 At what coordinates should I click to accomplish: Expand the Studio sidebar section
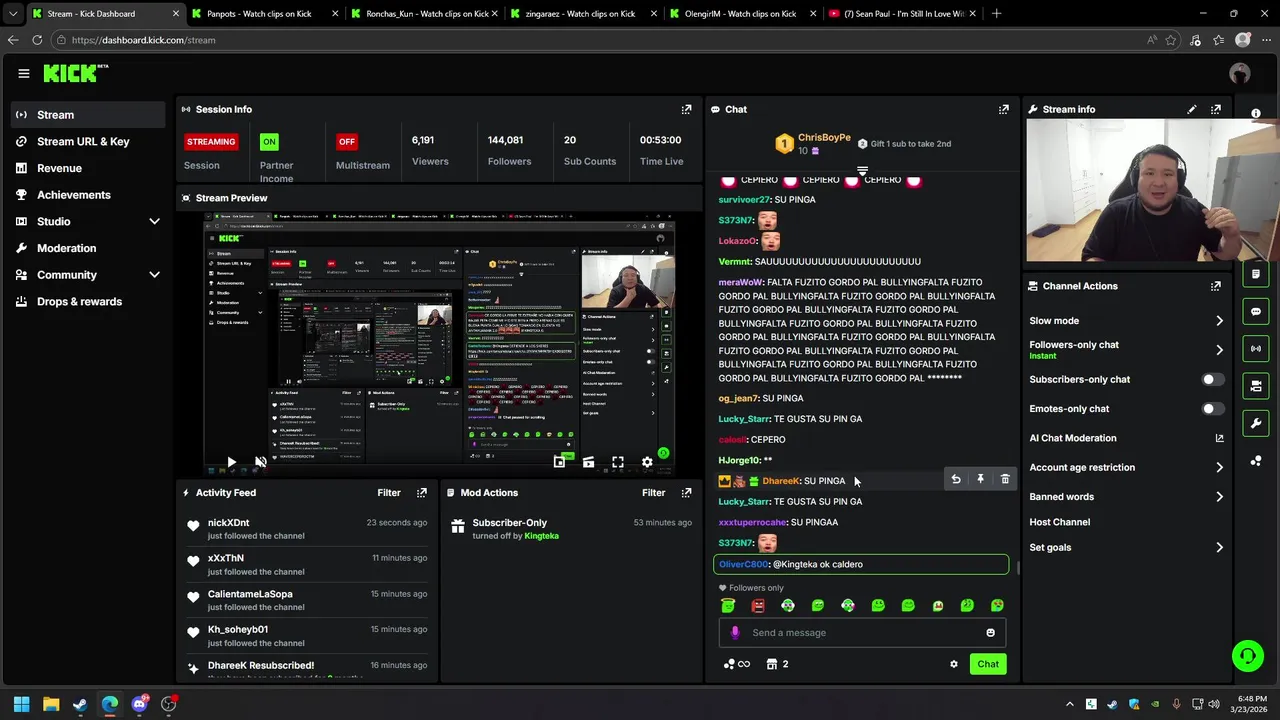154,221
